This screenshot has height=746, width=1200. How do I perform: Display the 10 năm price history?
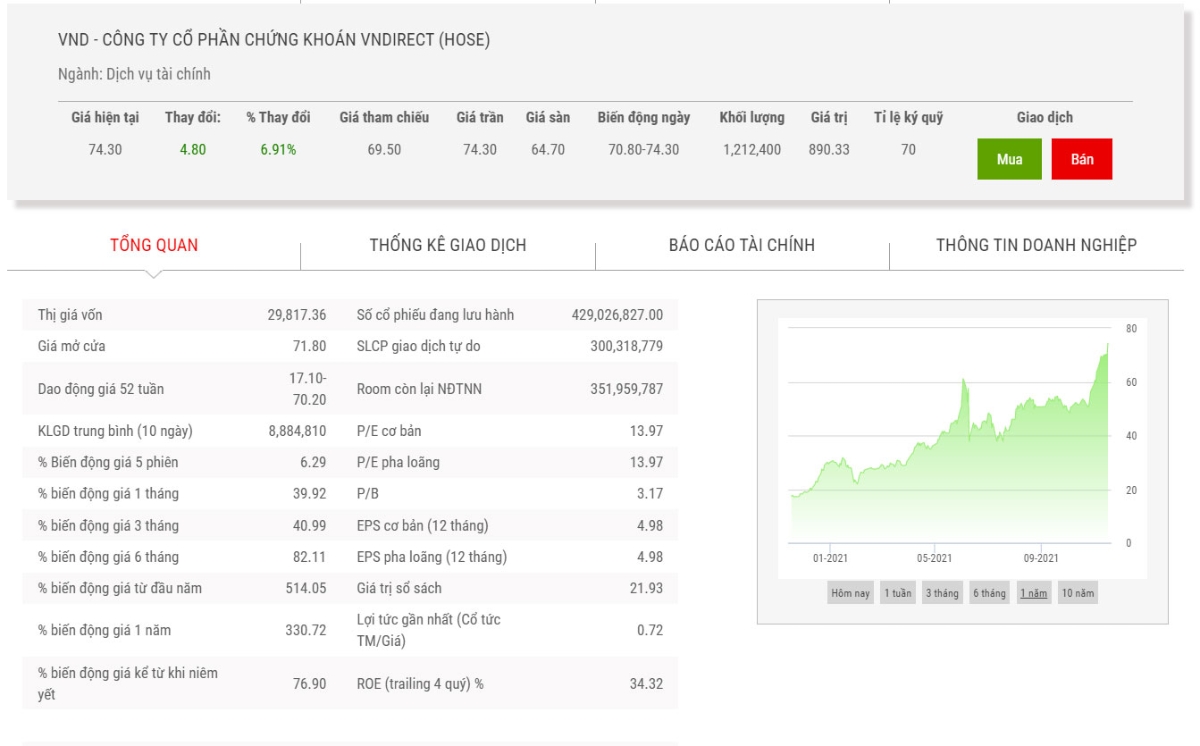pos(1078,593)
